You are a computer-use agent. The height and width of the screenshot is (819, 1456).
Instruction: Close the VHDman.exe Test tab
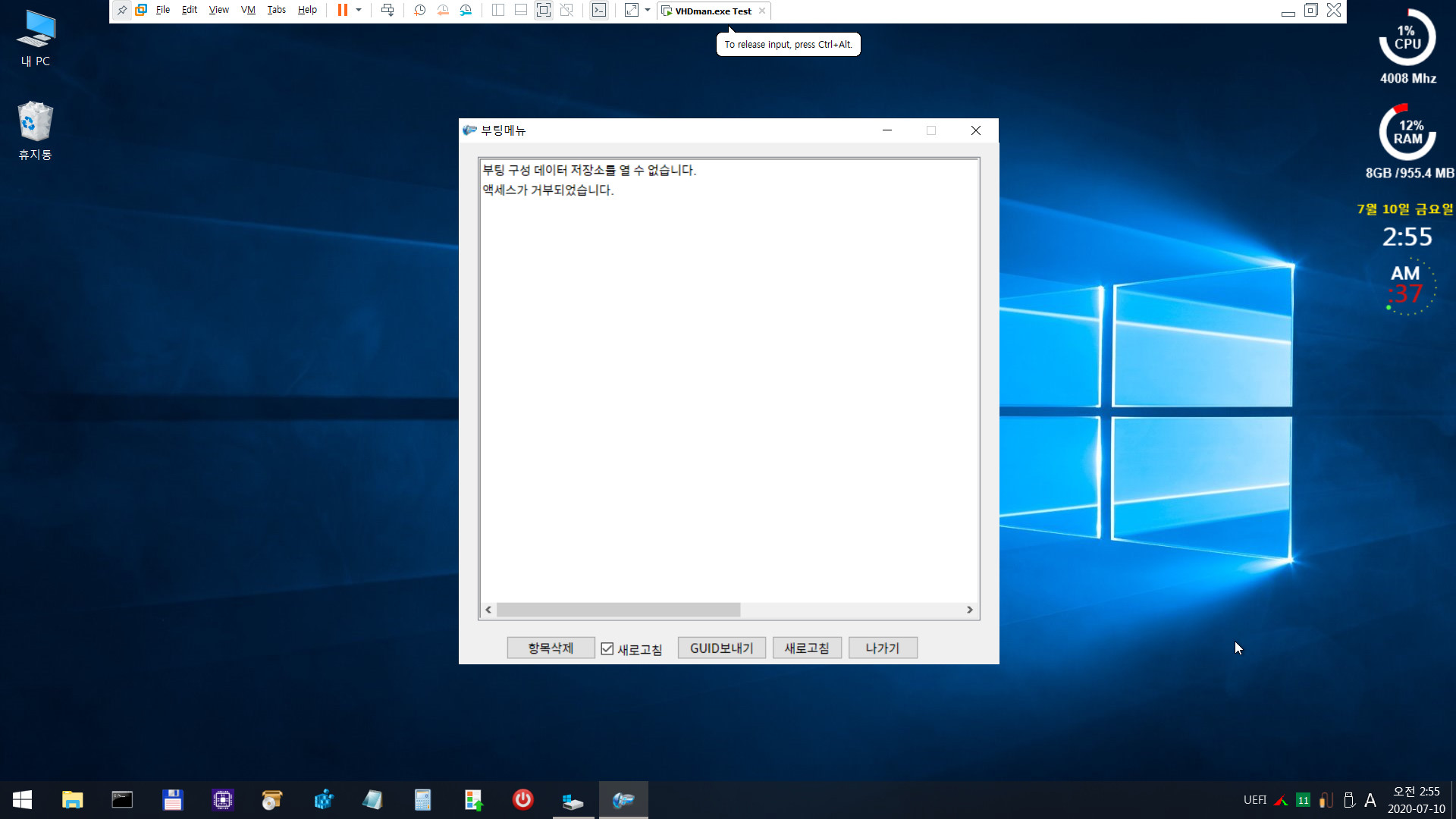click(762, 11)
